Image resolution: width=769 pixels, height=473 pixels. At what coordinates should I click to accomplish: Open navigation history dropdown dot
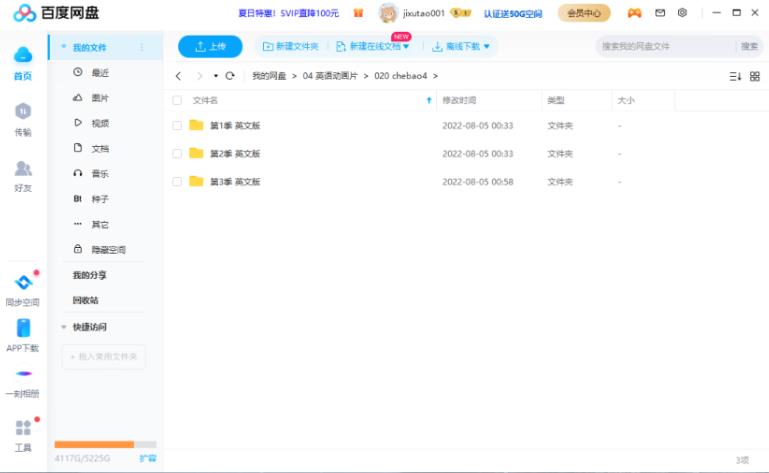pos(216,76)
